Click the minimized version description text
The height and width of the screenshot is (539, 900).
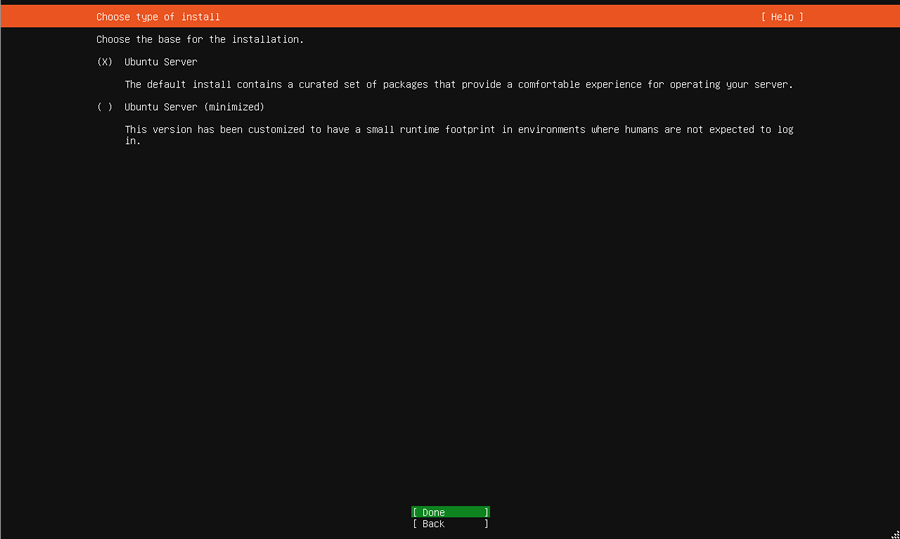tap(459, 135)
